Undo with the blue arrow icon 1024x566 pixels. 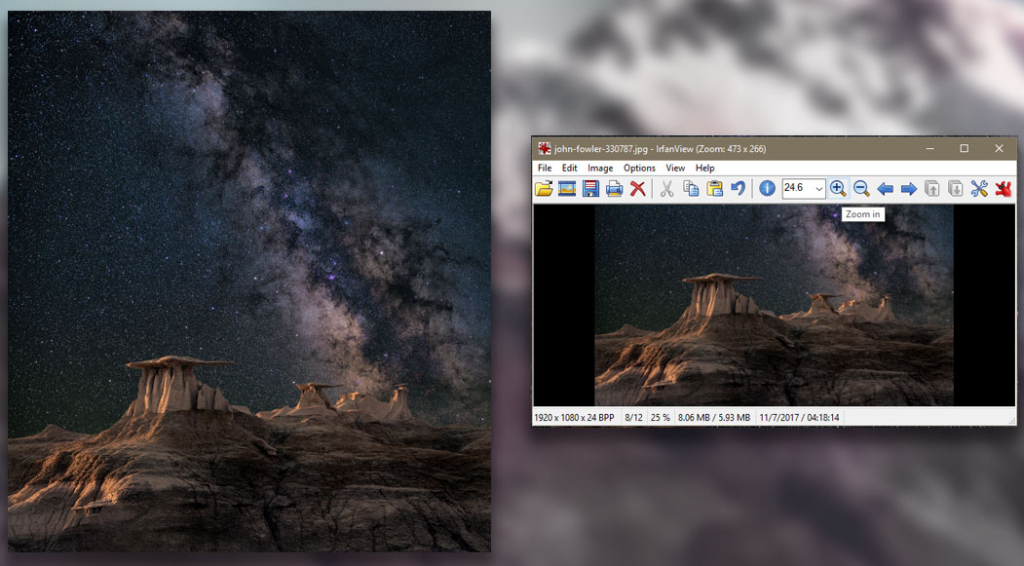pyautogui.click(x=738, y=188)
